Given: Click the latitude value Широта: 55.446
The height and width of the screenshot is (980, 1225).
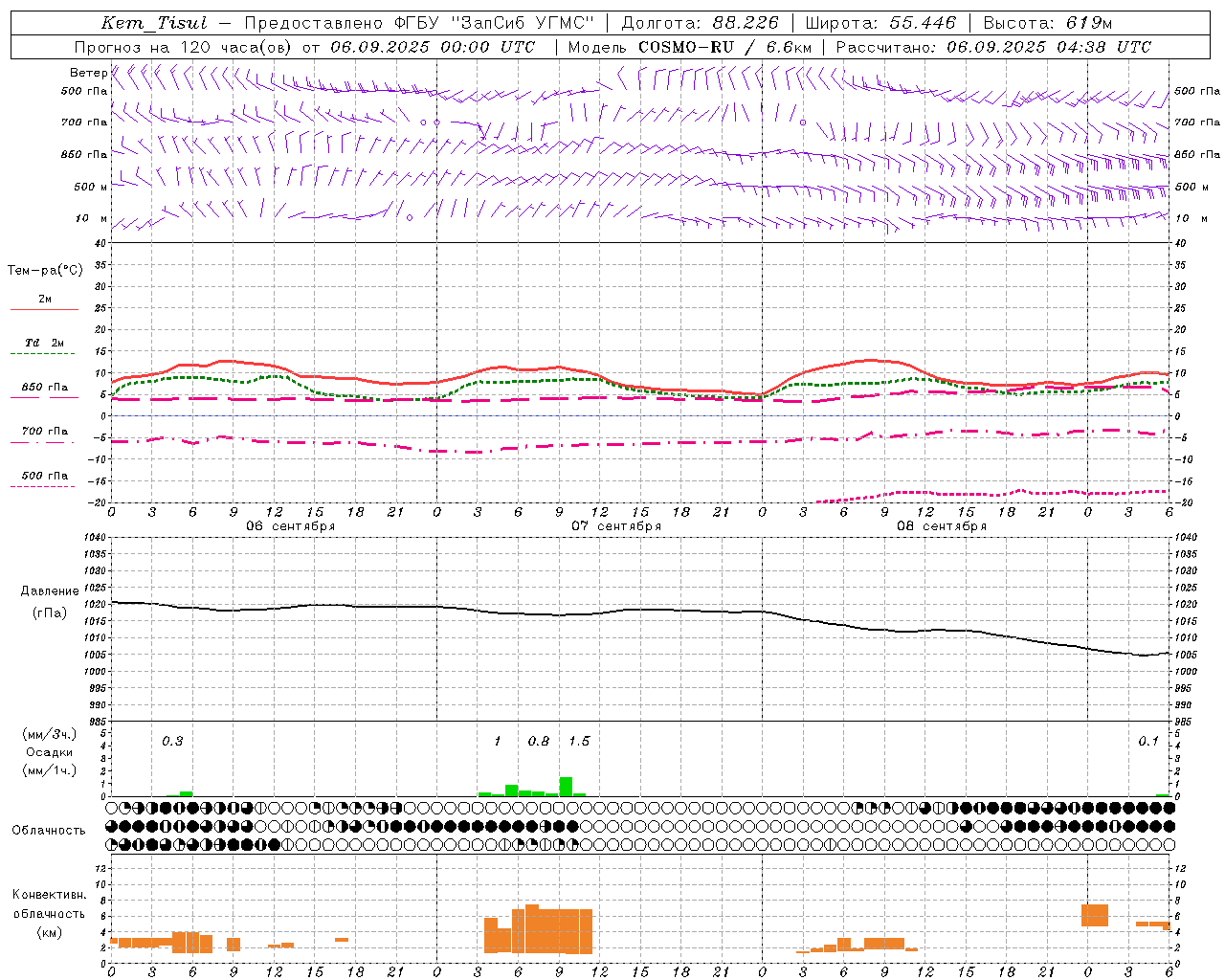Looking at the screenshot, I should pos(880,23).
